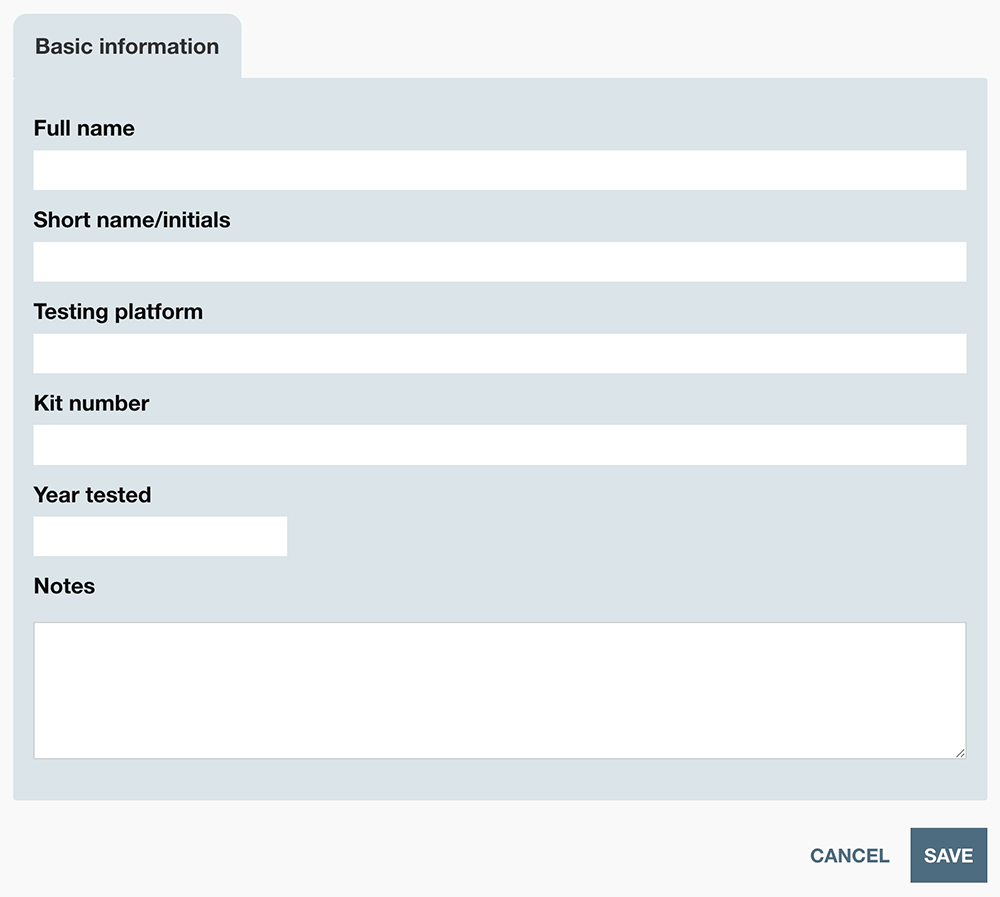
Task: Click the Full name label
Action: click(x=84, y=128)
